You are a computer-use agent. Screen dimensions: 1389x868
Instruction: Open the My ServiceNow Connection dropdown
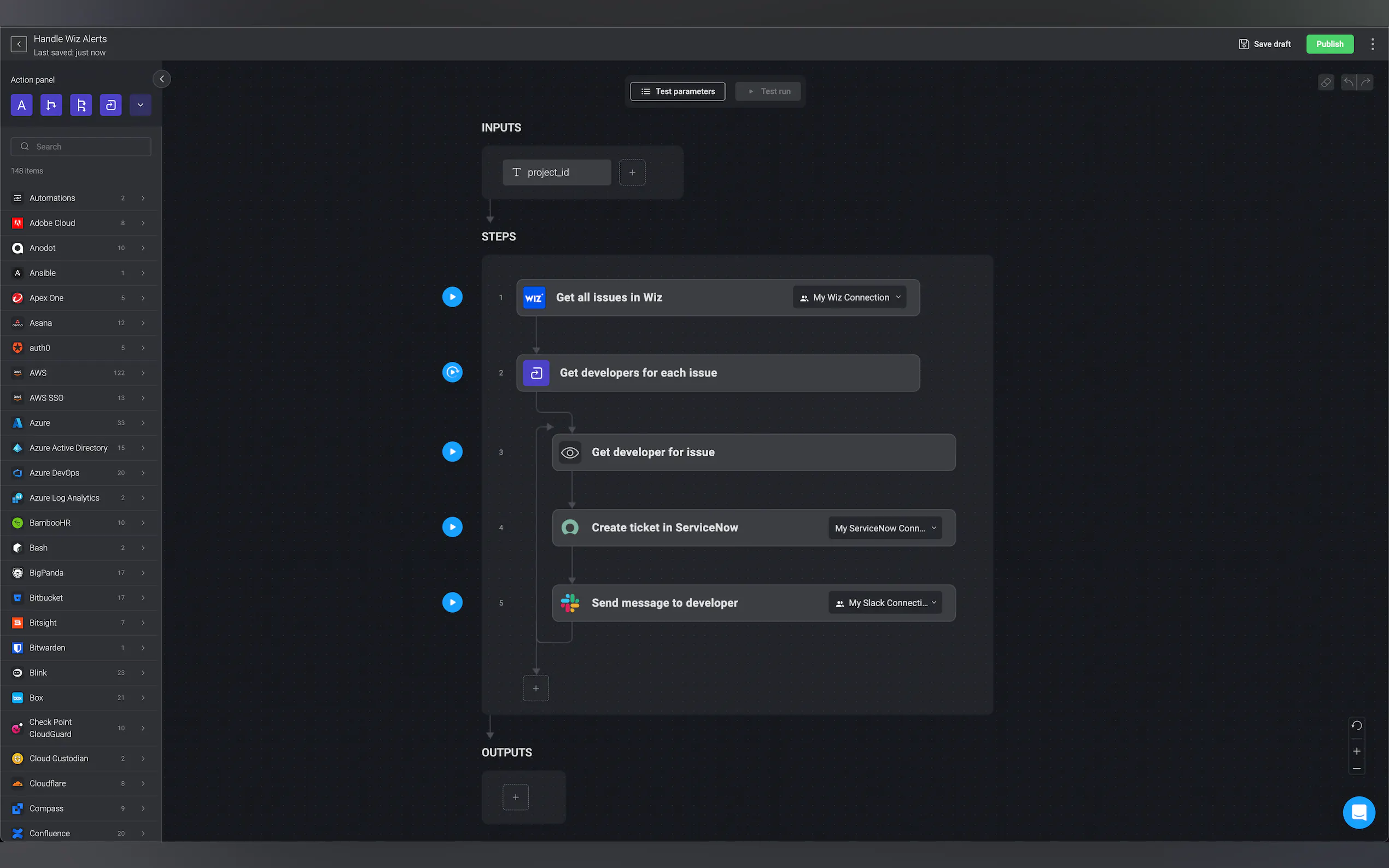884,527
